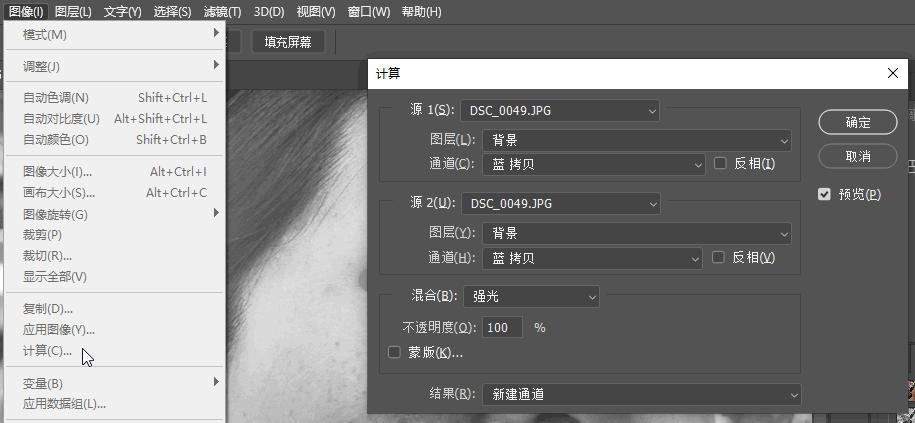Open the 3D(D) menu
Screen dimensions: 915x423
point(269,11)
